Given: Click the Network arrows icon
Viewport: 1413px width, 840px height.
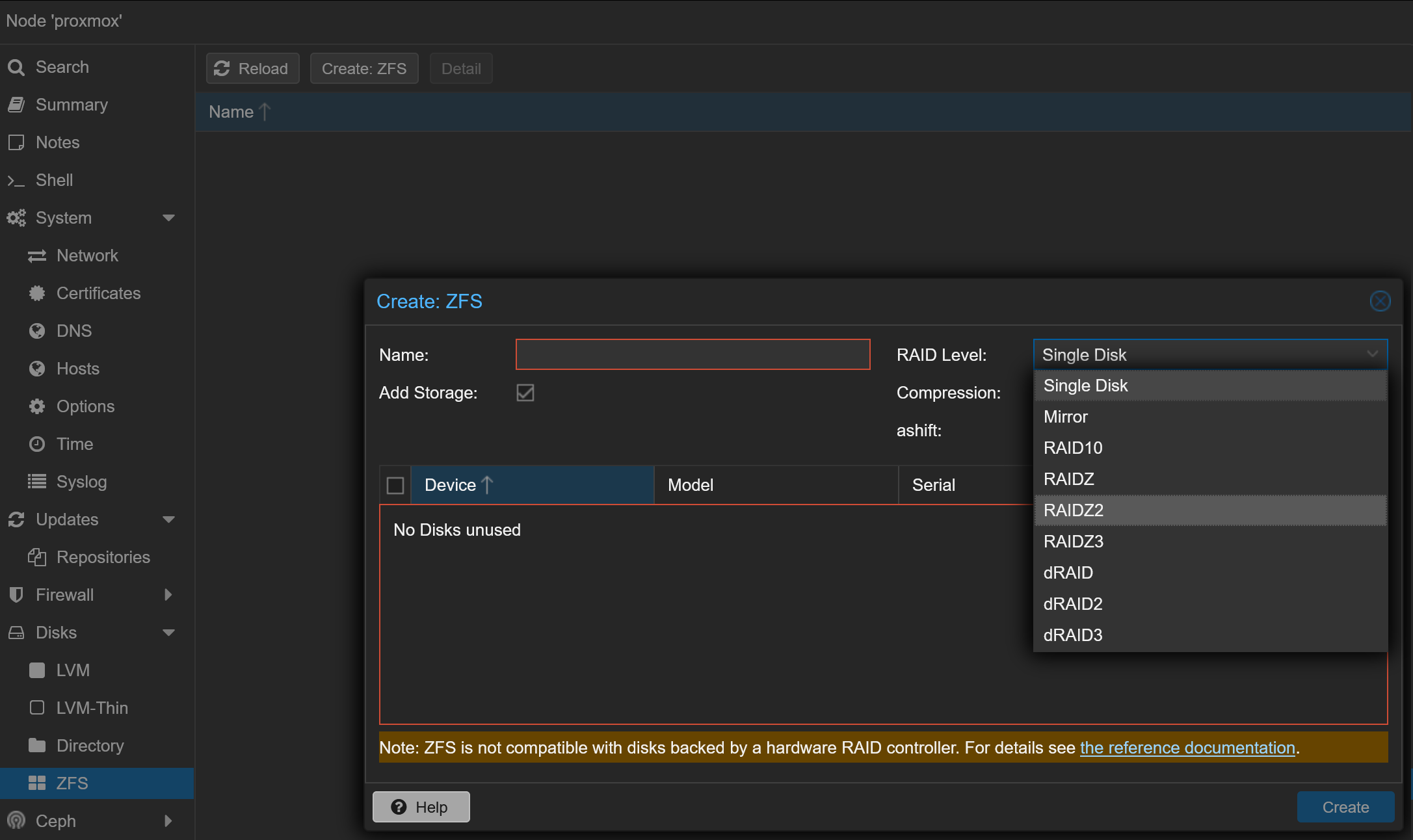Looking at the screenshot, I should coord(37,256).
